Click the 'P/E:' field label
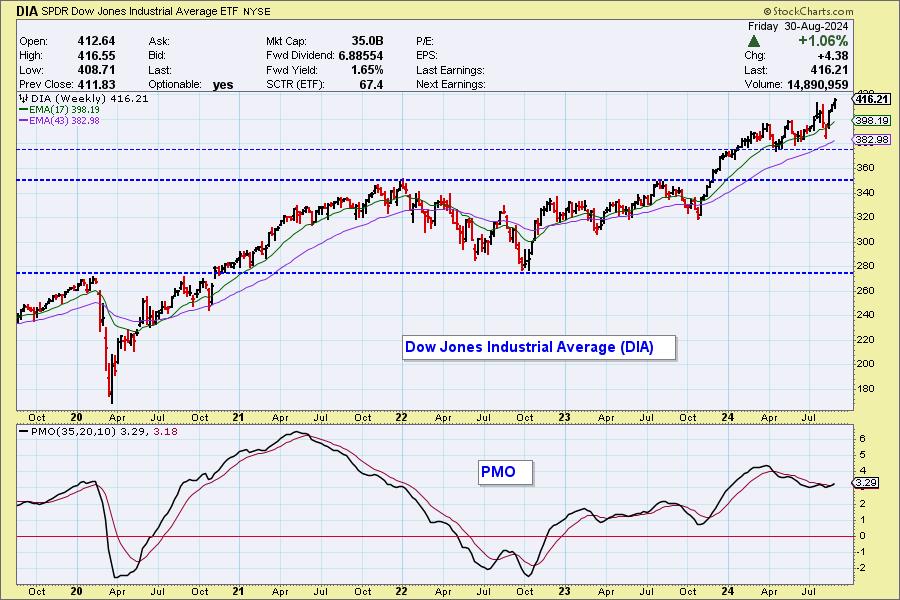Viewport: 900px width, 600px height. tap(425, 41)
